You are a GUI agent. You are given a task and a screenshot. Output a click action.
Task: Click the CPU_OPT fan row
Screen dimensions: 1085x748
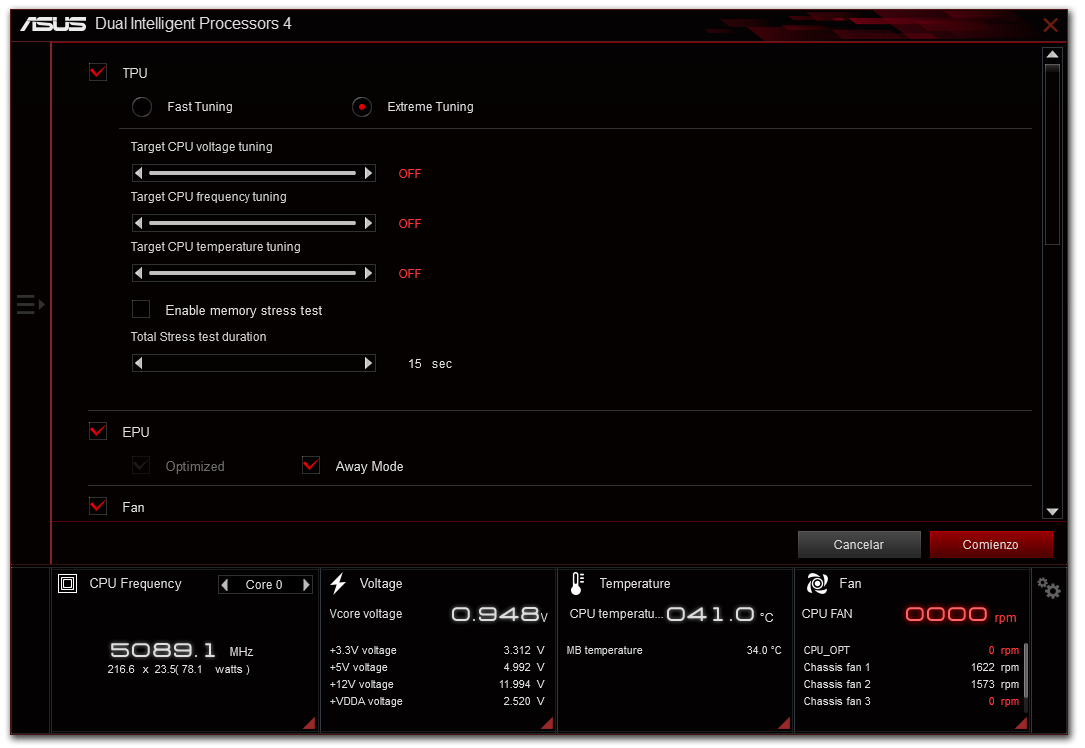911,650
